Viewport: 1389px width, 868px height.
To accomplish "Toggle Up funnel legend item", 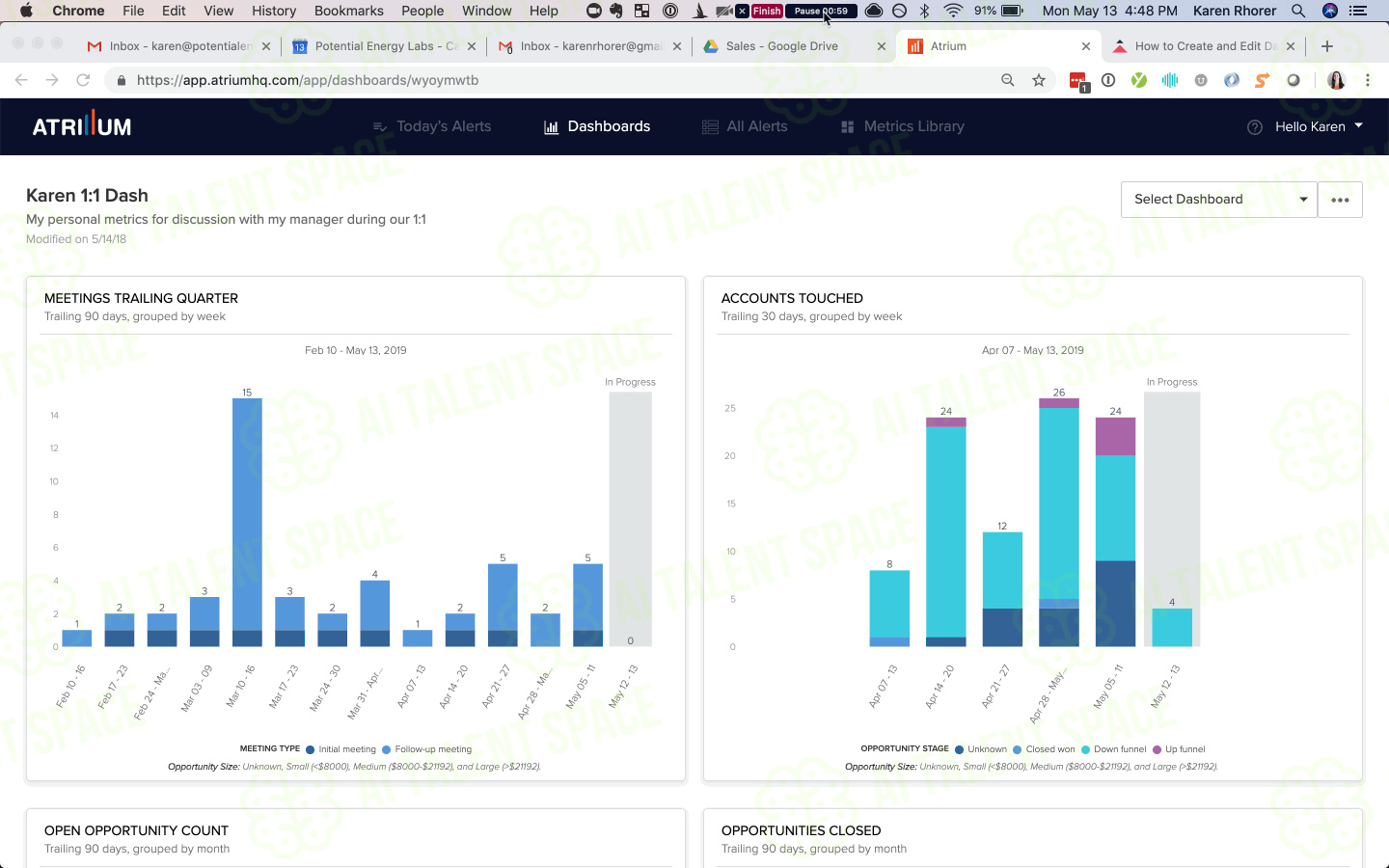I will click(1179, 749).
